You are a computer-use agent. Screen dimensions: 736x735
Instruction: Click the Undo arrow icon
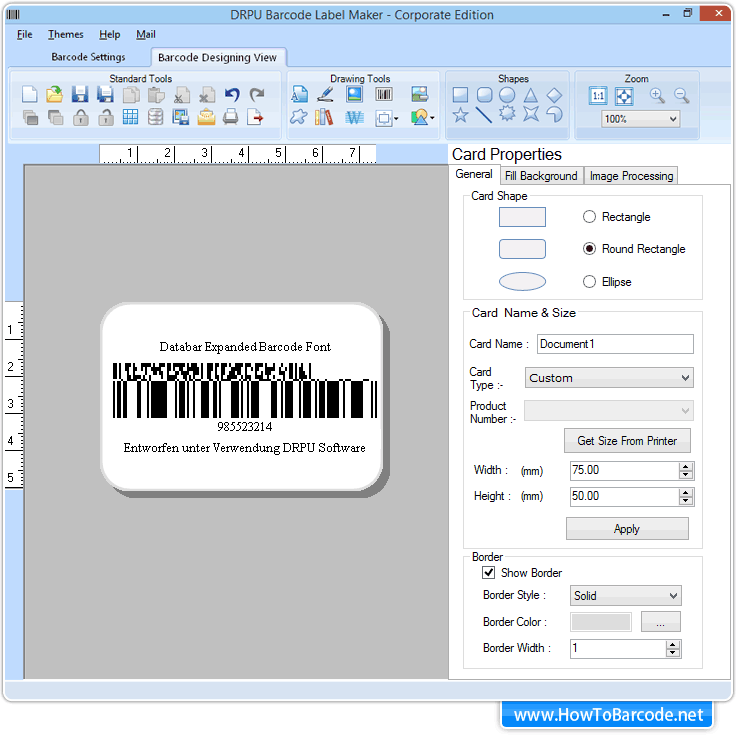(x=232, y=95)
